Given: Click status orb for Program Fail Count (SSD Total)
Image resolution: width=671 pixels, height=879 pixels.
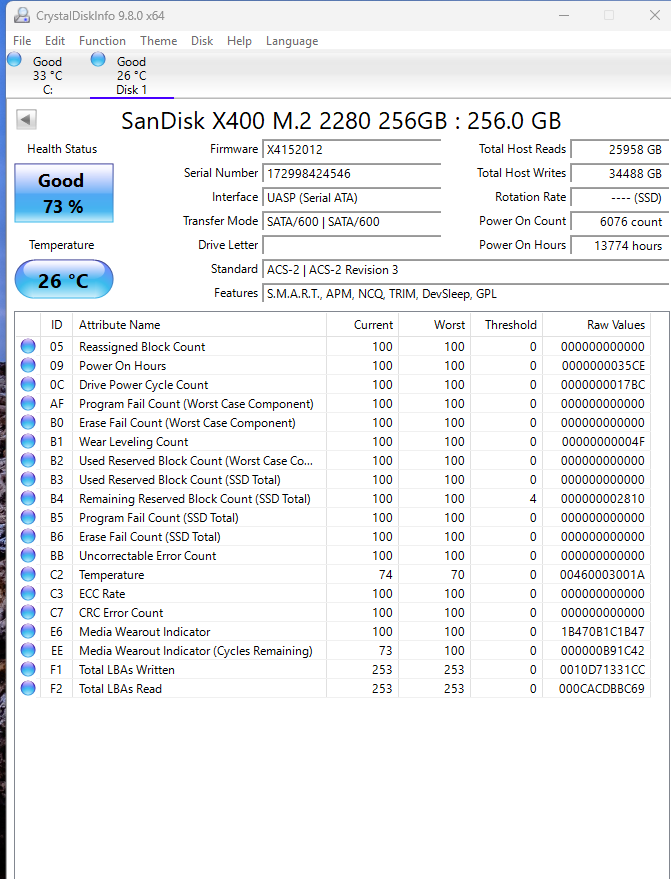Looking at the screenshot, I should (x=28, y=517).
